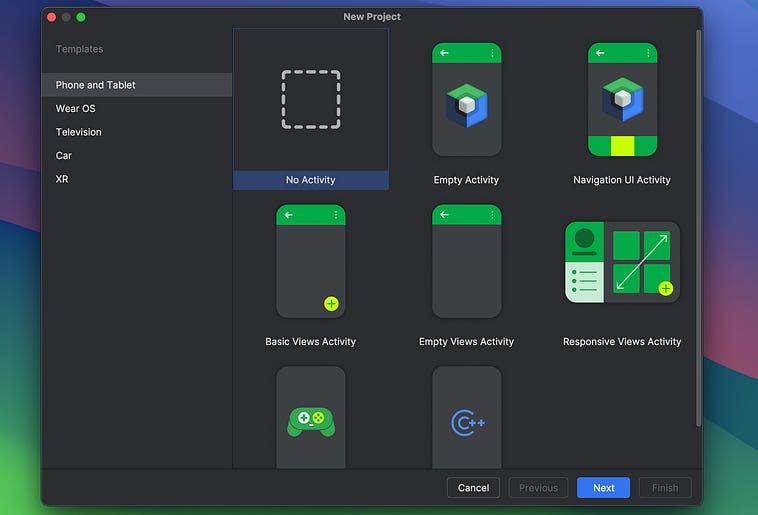The width and height of the screenshot is (758, 515).
Task: Click the Responsive Views Activity label
Action: click(x=622, y=341)
